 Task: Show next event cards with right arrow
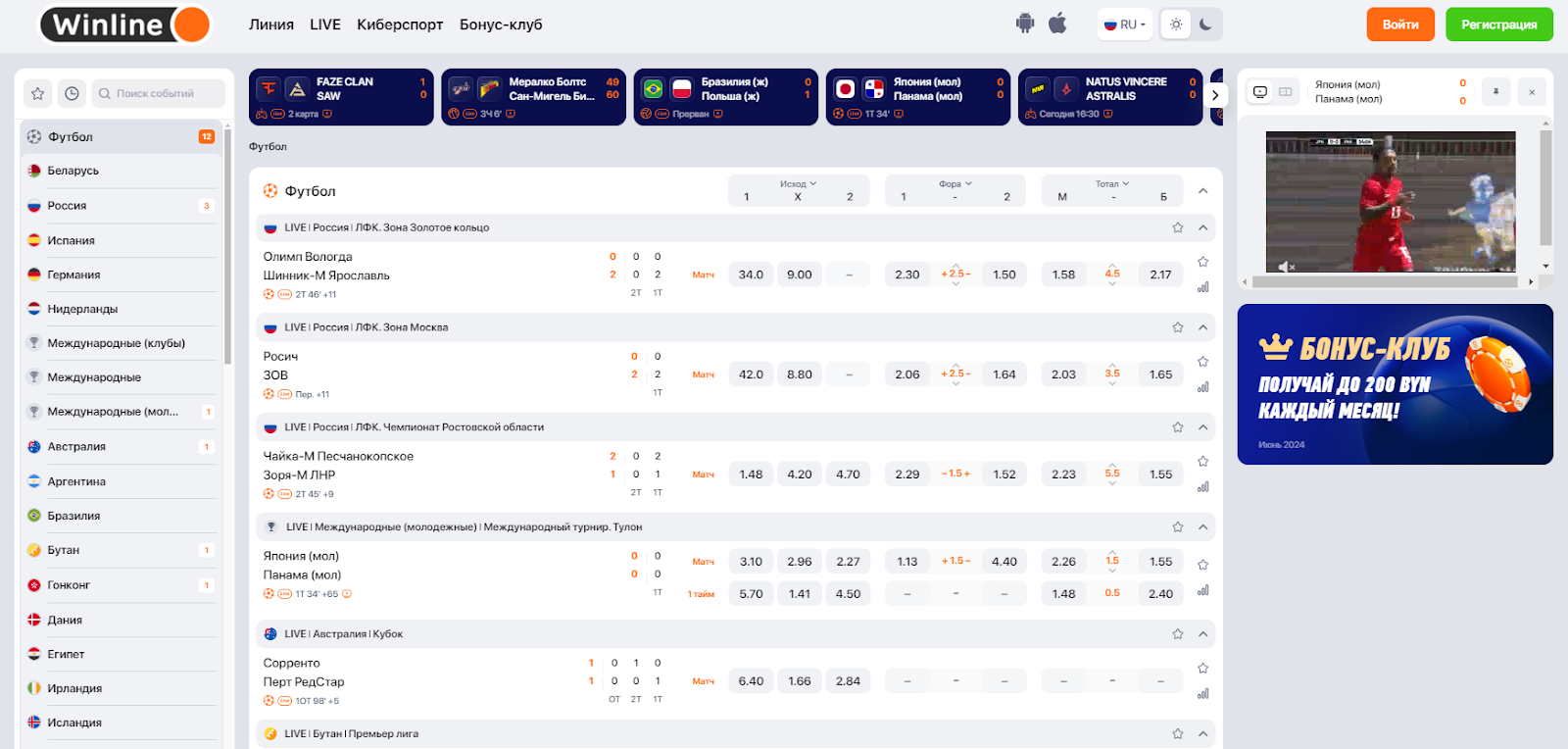tap(1215, 95)
